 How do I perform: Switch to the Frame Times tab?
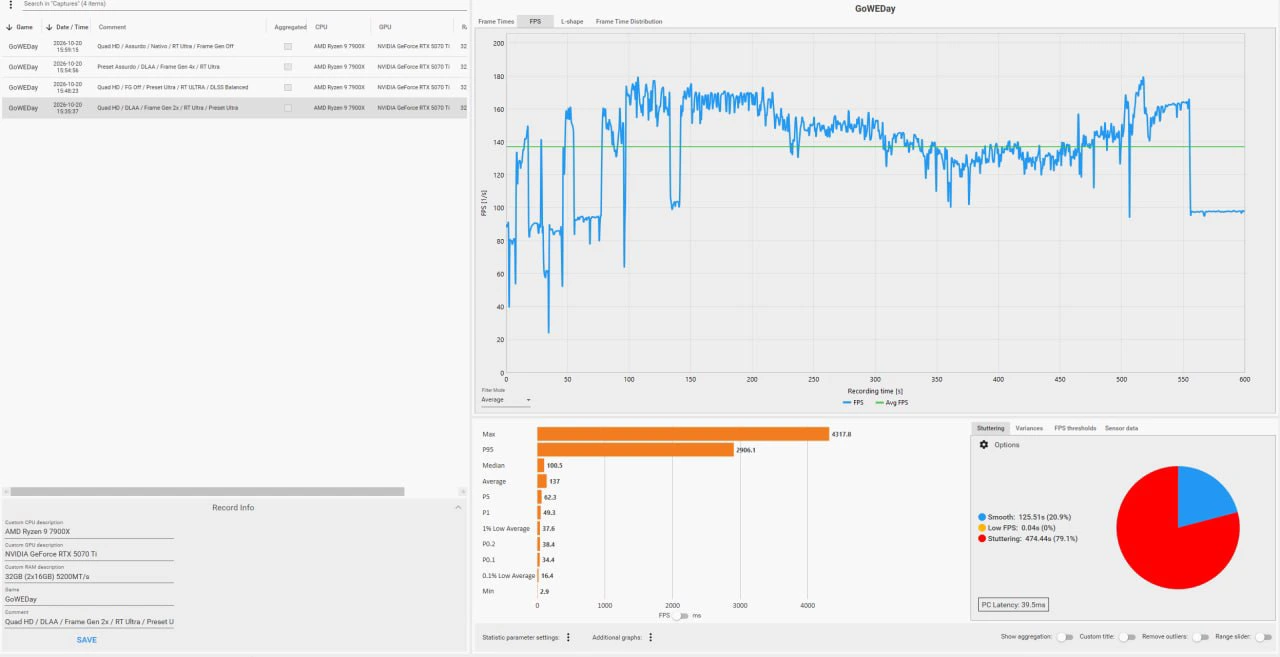click(x=496, y=21)
